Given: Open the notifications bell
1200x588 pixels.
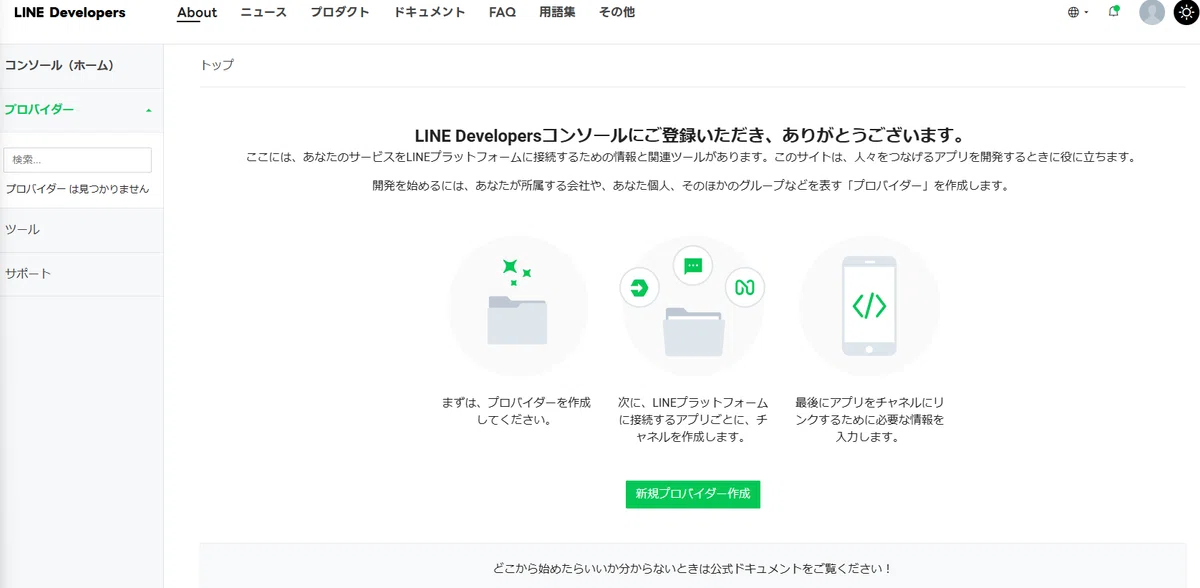Looking at the screenshot, I should click(1113, 12).
